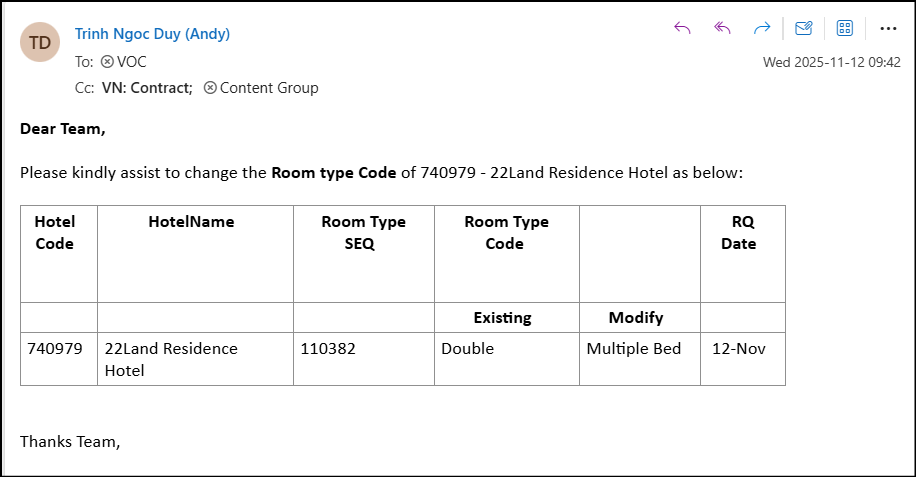Click the Multiple Bed table cell
The height and width of the screenshot is (477, 916).
[x=633, y=349]
